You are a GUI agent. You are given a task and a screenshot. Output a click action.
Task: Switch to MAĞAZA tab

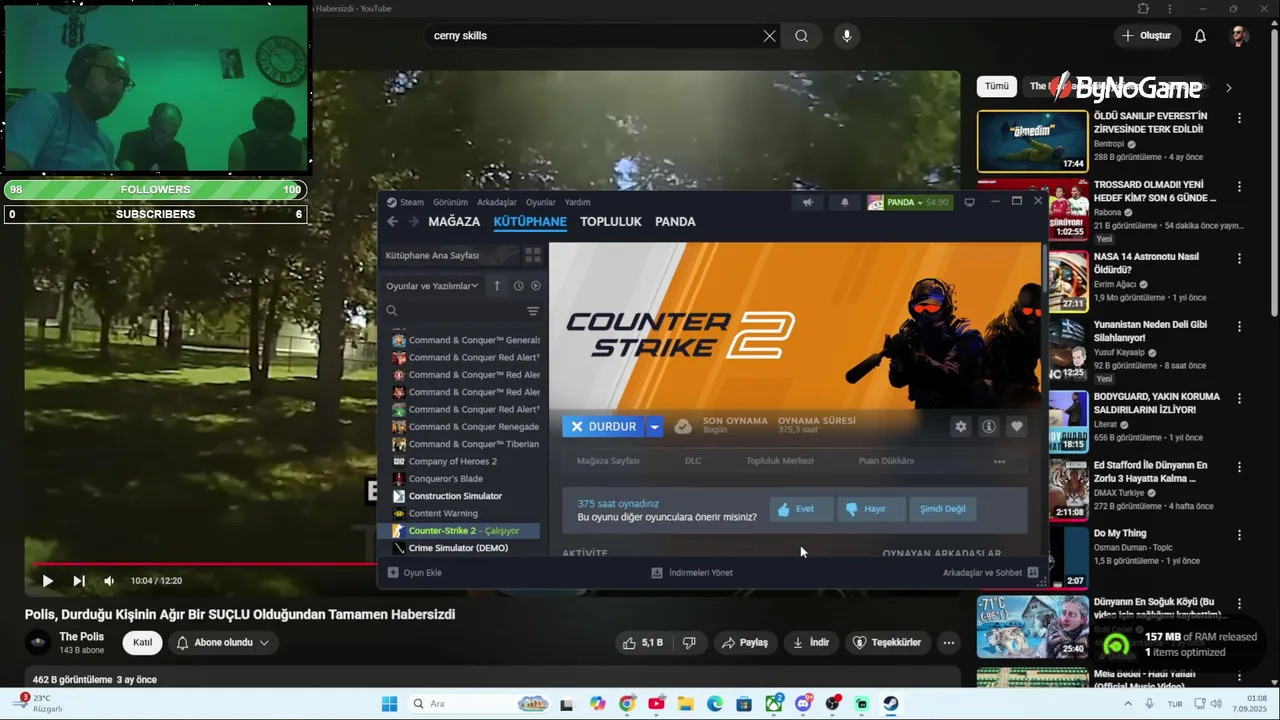click(454, 222)
